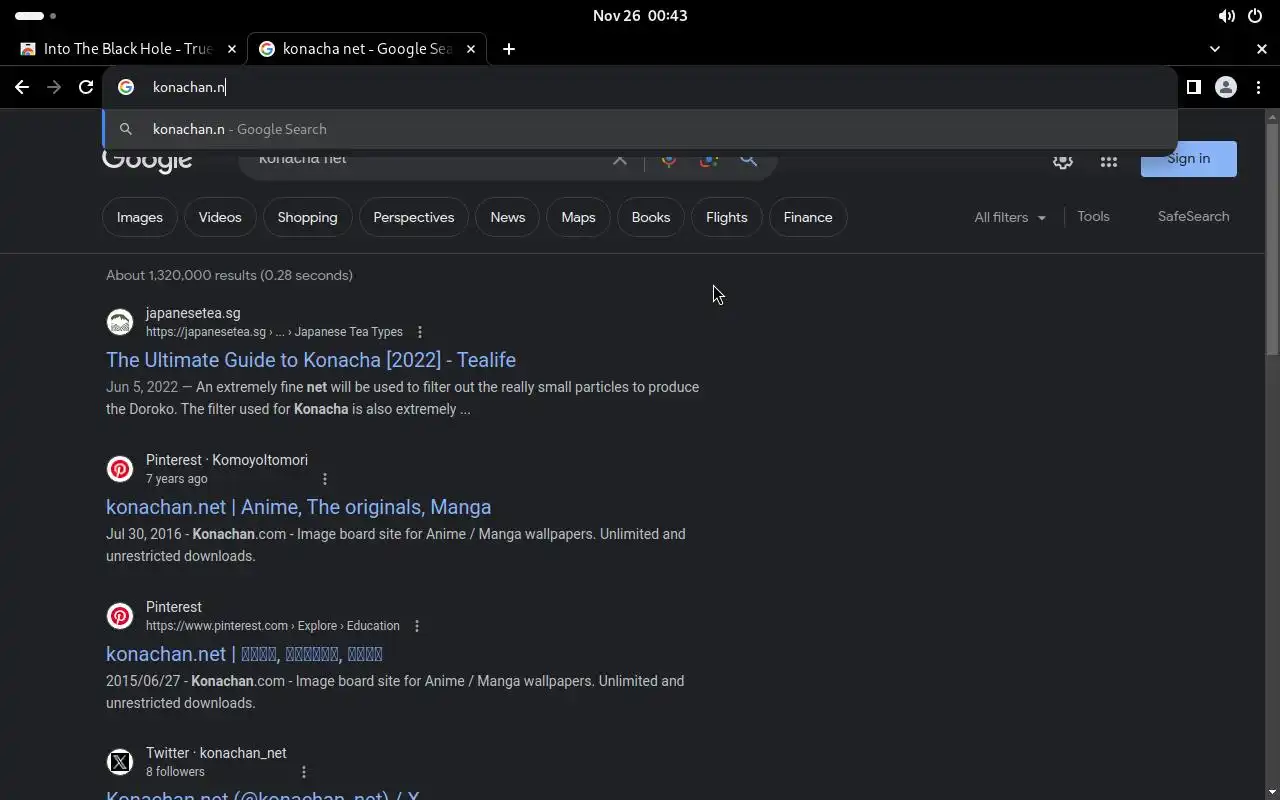Toggle the browser side panel
Image resolution: width=1280 pixels, height=800 pixels.
(x=1193, y=87)
